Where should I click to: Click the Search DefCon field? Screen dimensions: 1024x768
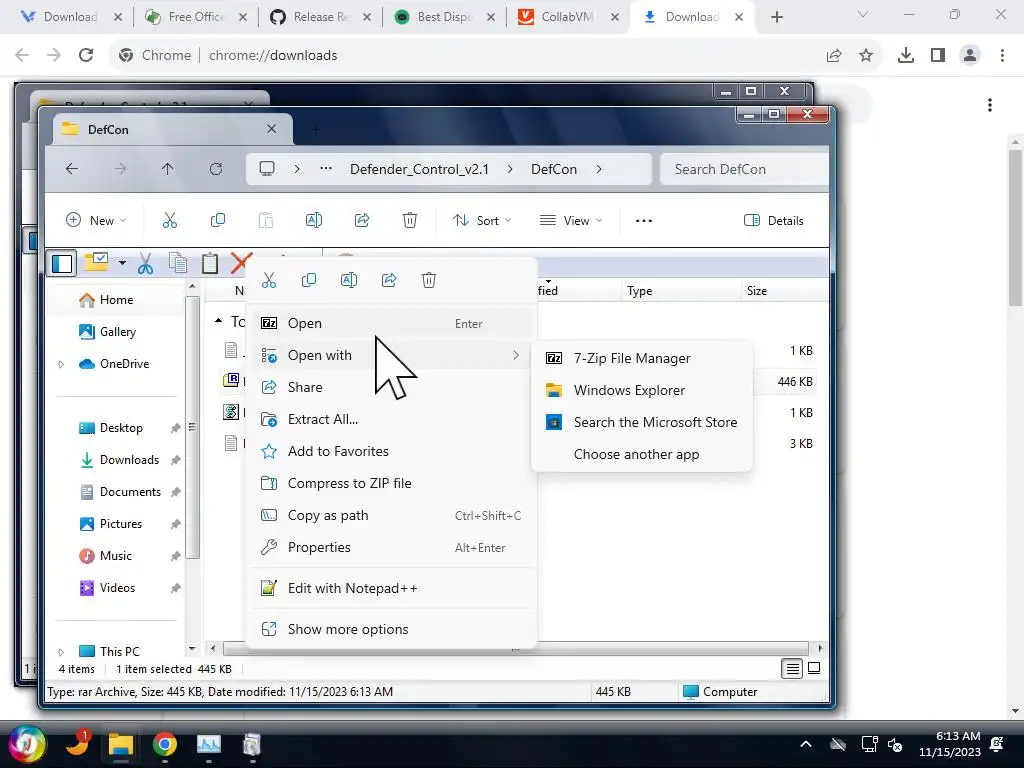(x=744, y=169)
